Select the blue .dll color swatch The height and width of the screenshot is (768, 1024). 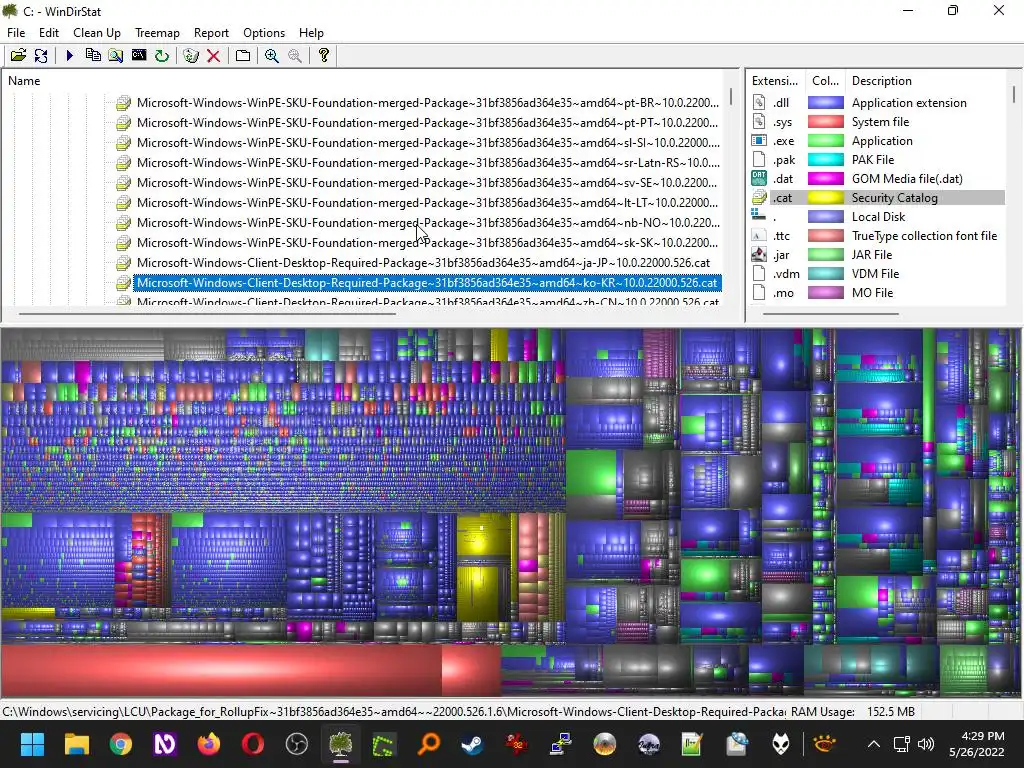[x=825, y=103]
